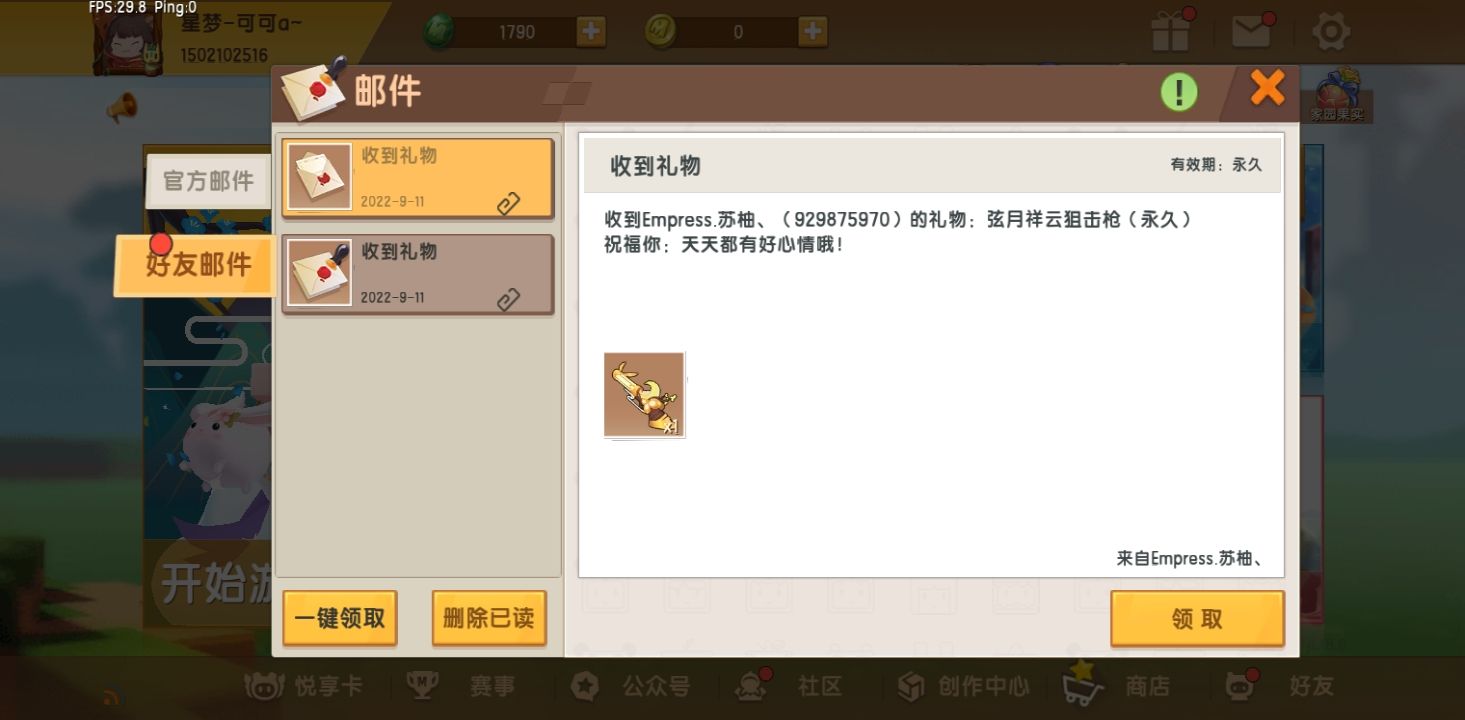Close the 邮件 mail dialog
The height and width of the screenshot is (720, 1465).
1267,89
